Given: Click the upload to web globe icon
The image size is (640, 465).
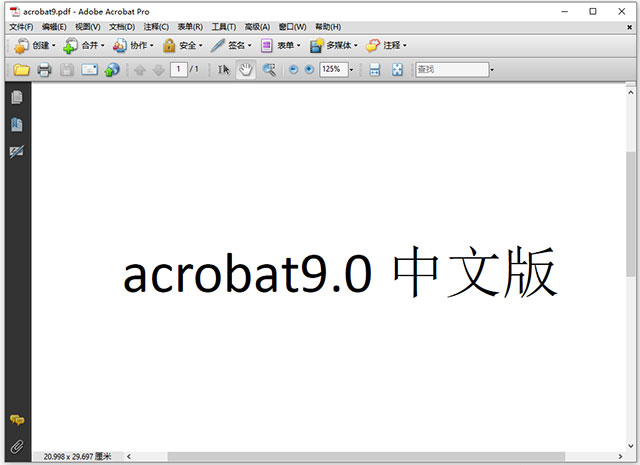Looking at the screenshot, I should click(x=112, y=70).
